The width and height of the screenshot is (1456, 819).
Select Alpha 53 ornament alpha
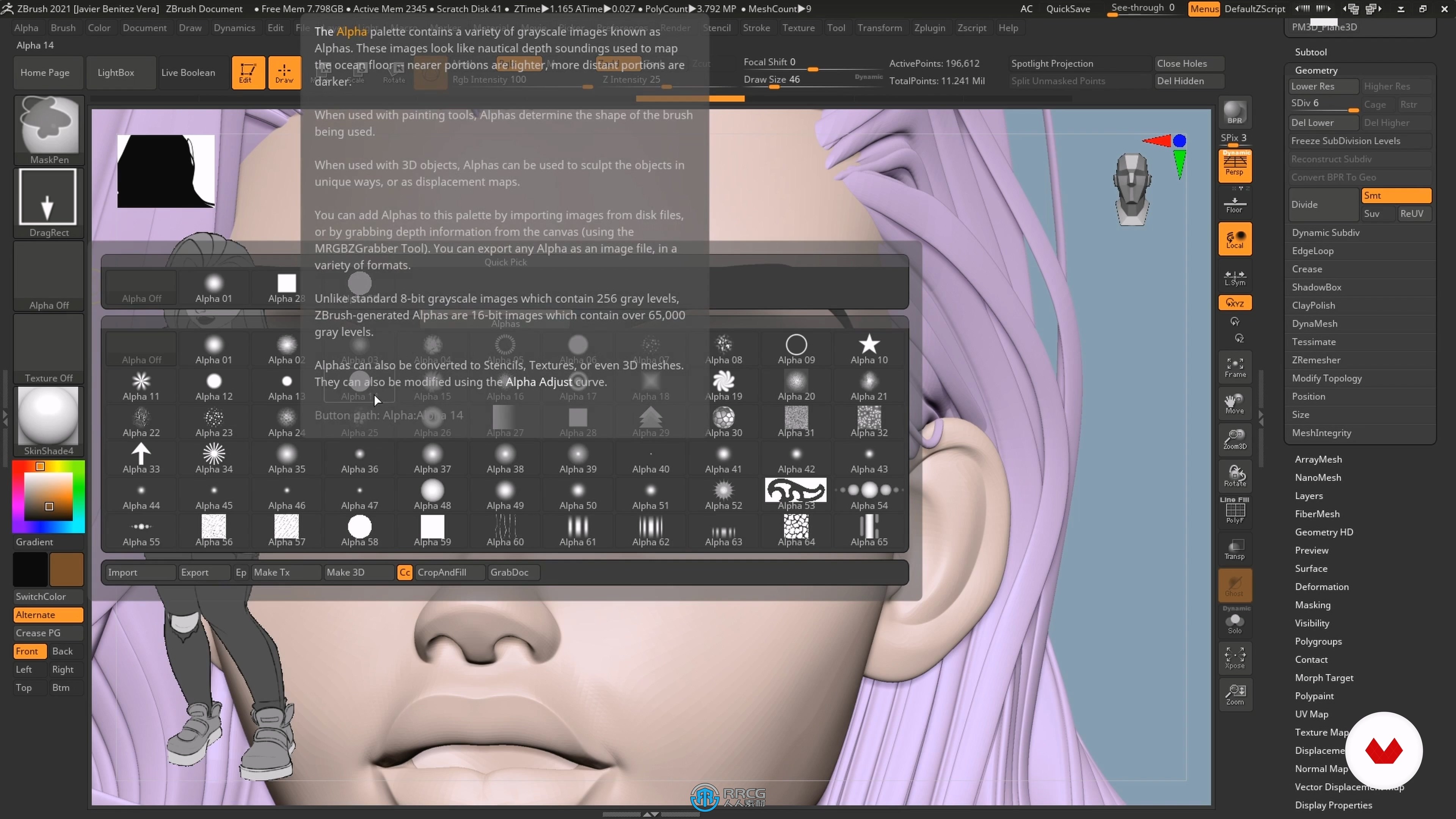coord(796,494)
